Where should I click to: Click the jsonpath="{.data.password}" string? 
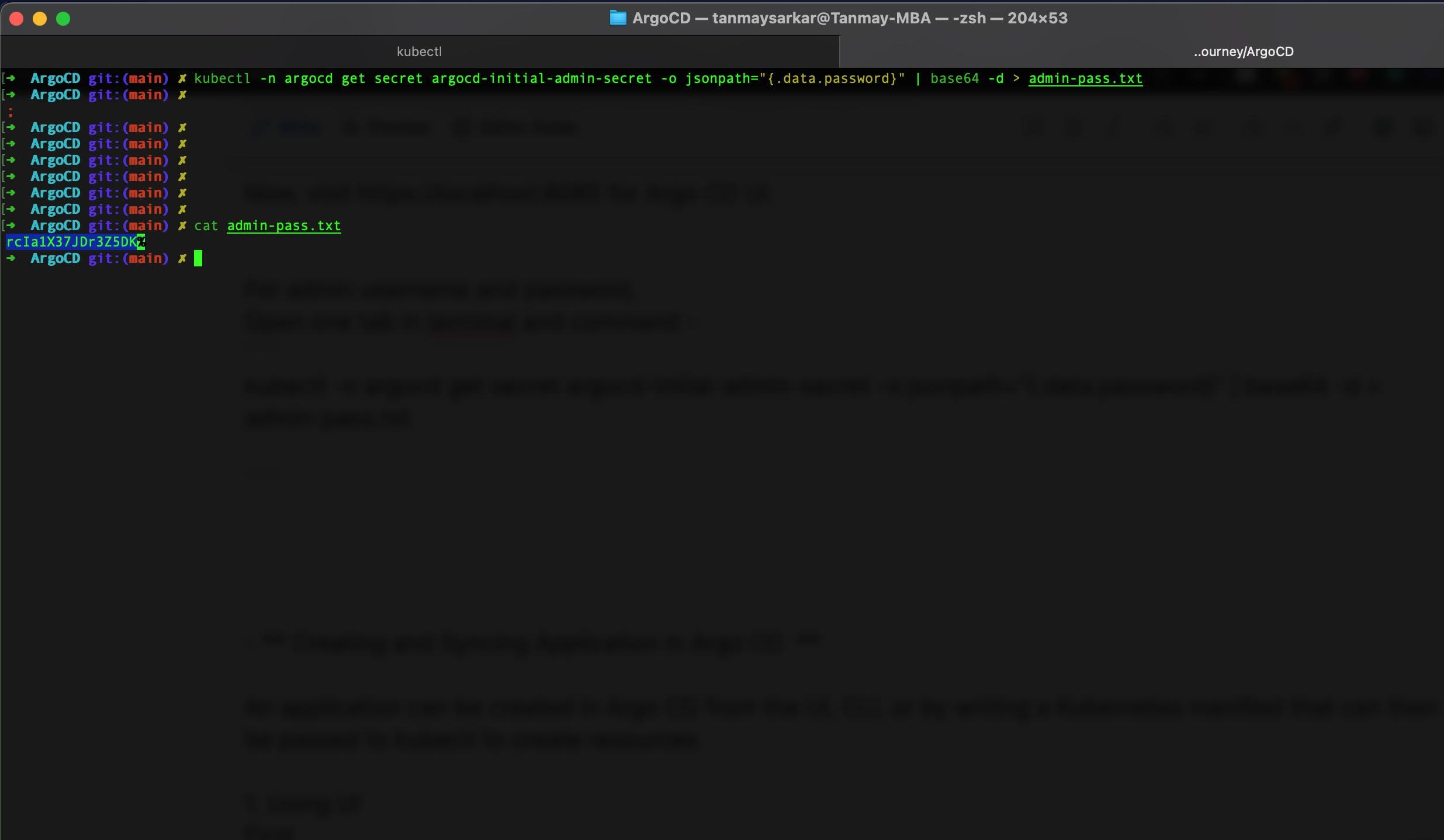795,78
